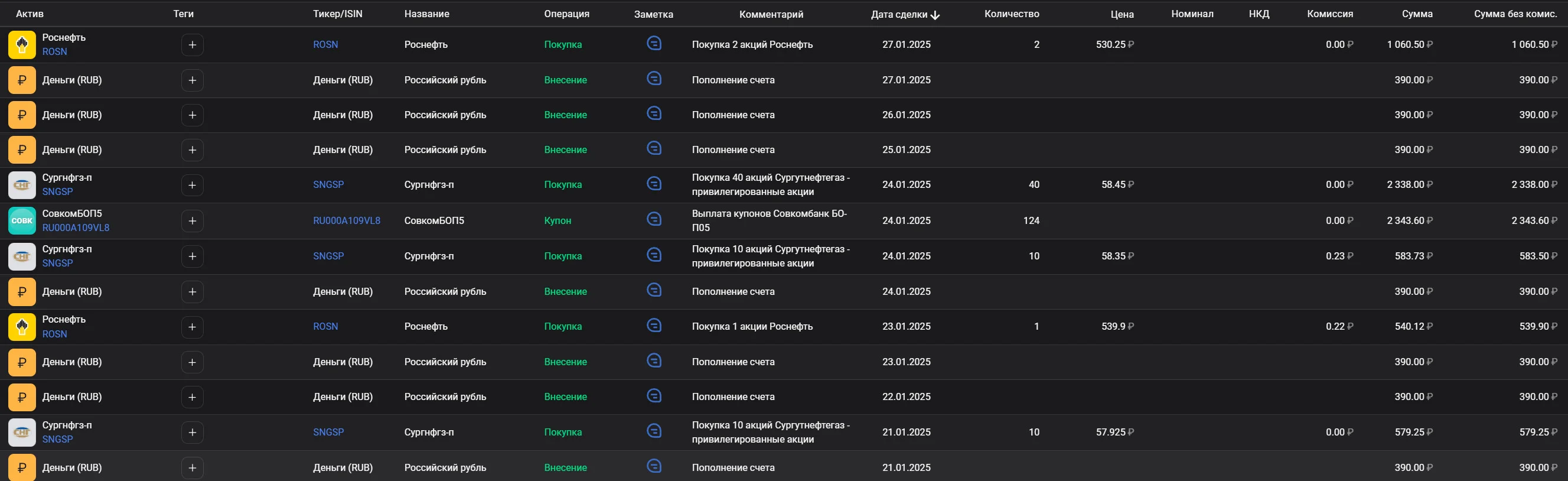Image resolution: width=1568 pixels, height=481 pixels.
Task: Click the sort arrow next to Дата сделки
Action: click(935, 15)
